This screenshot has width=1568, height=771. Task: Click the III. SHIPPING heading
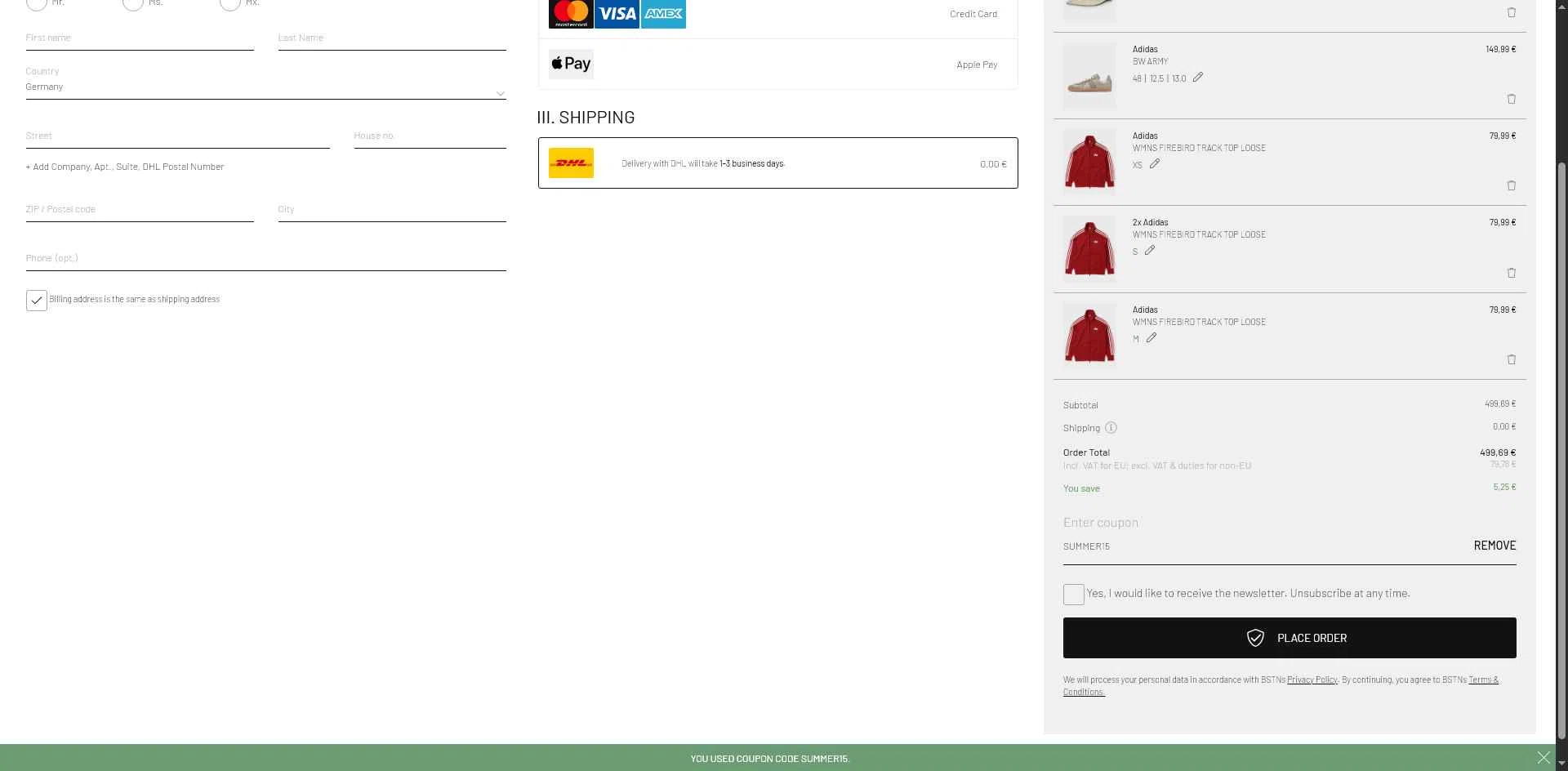586,118
